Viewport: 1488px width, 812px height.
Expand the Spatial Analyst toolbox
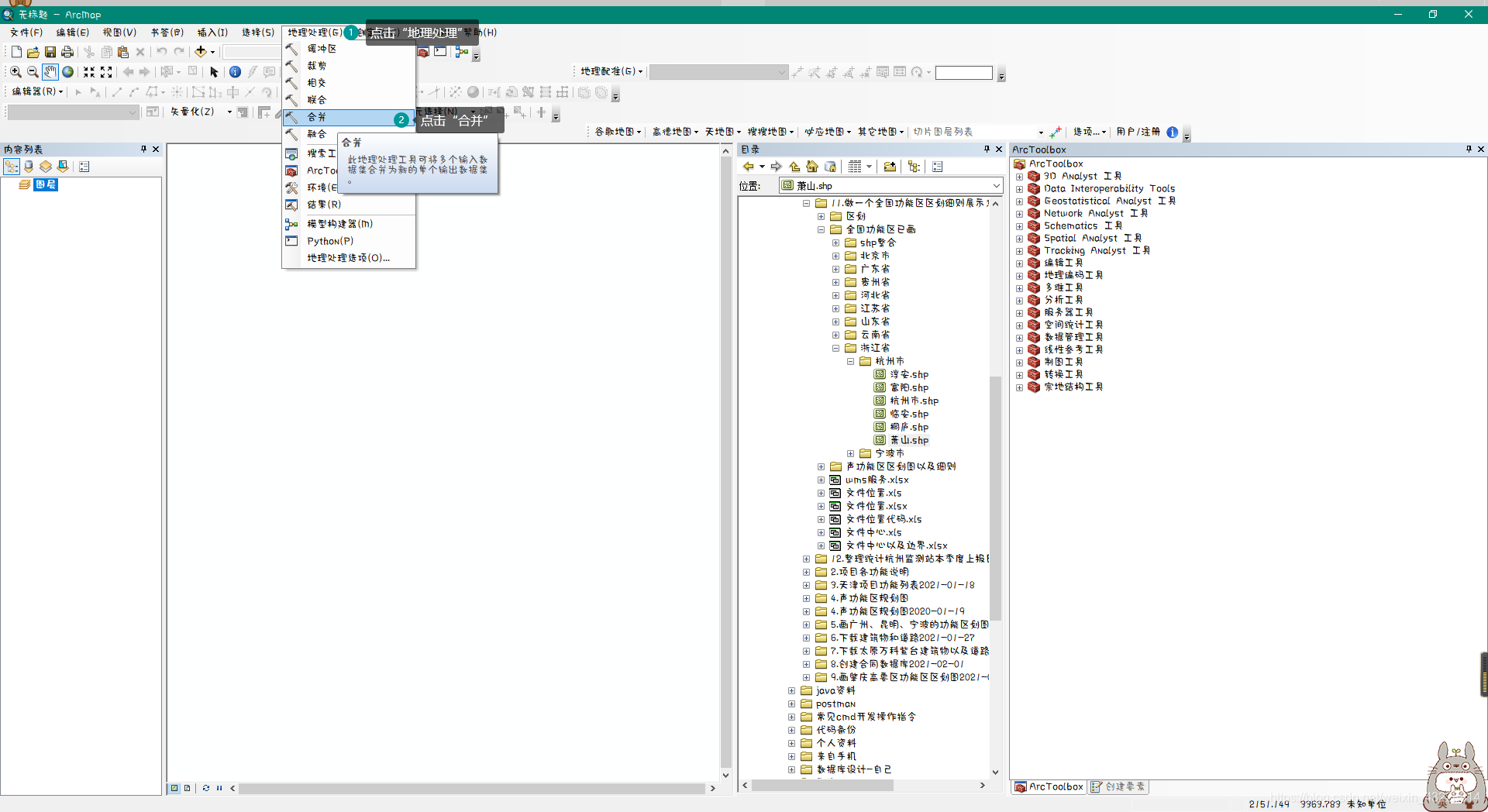click(1020, 239)
